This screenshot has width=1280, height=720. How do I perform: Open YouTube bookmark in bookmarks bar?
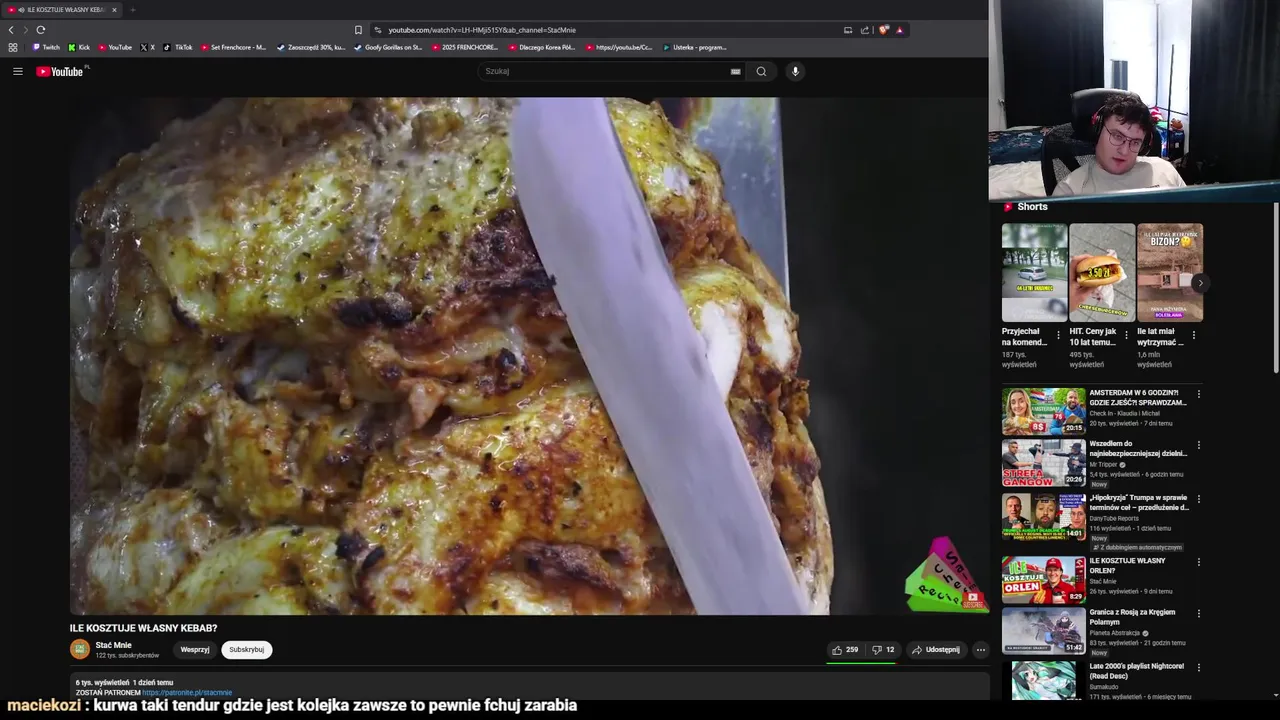pos(115,47)
